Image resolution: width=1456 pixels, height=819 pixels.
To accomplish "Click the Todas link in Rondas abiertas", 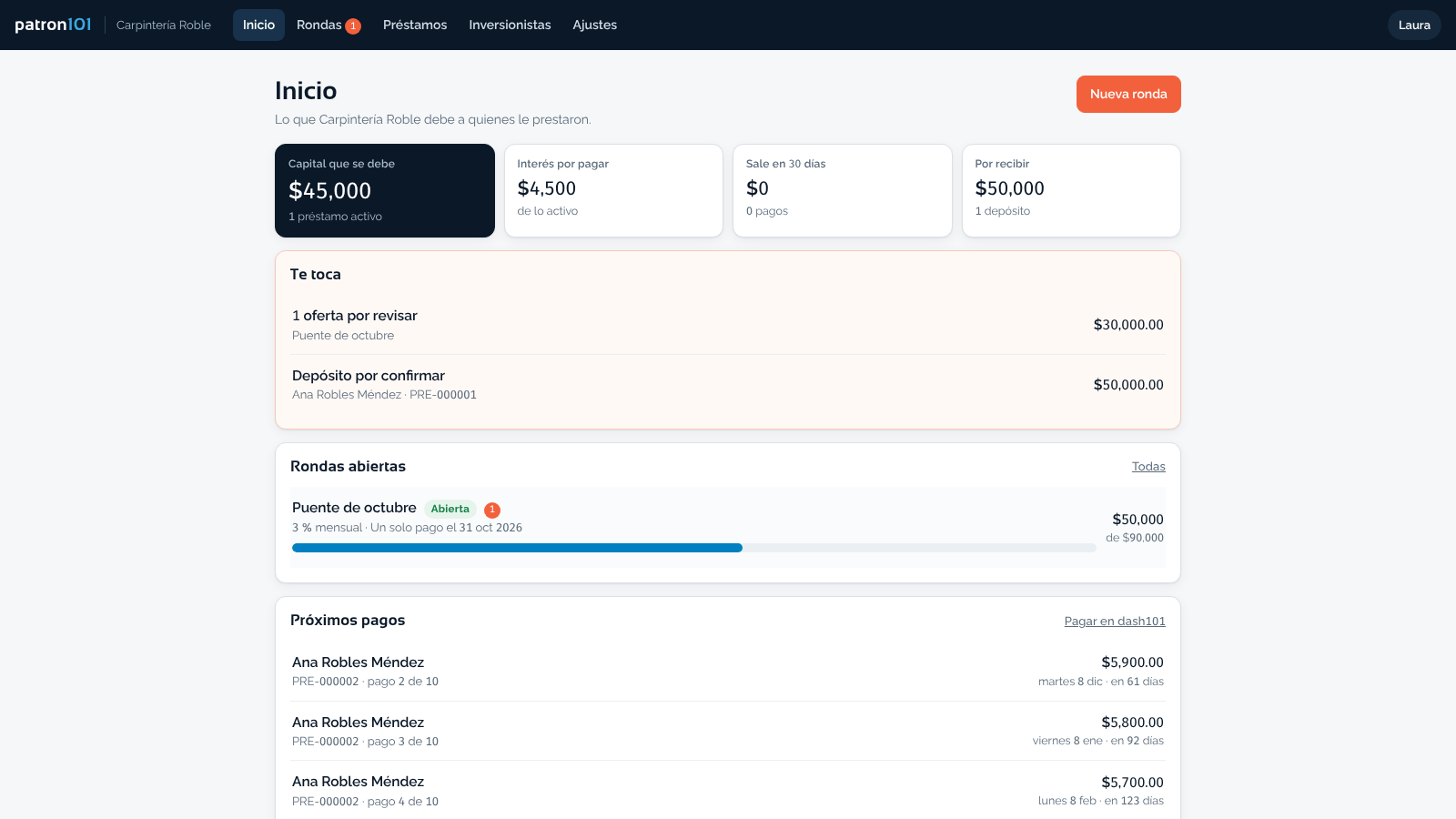I will point(1148,466).
